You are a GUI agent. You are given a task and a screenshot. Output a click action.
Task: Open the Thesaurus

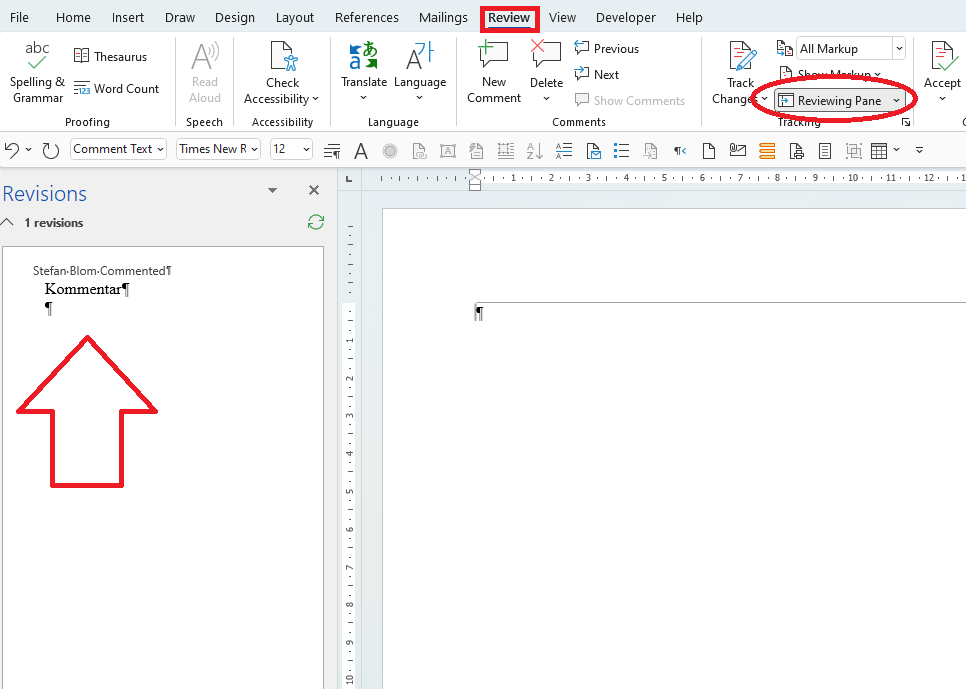(110, 57)
